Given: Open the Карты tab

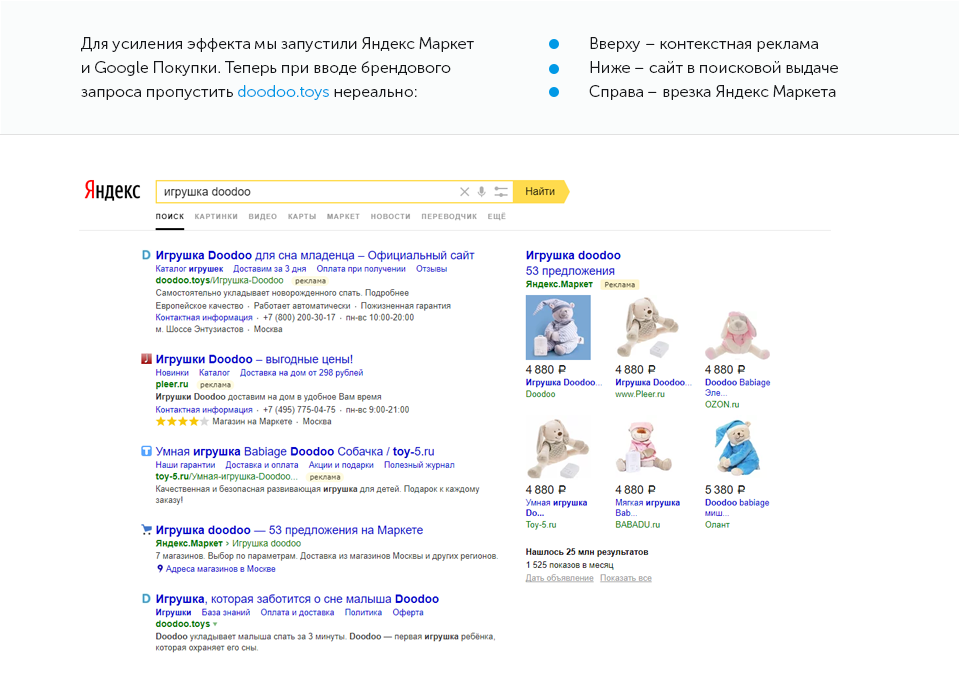Looking at the screenshot, I should coord(302,216).
